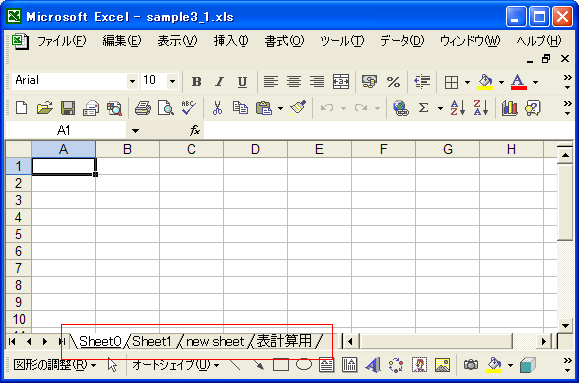The width and height of the screenshot is (579, 383).
Task: Open print preview icon
Action: click(x=166, y=108)
